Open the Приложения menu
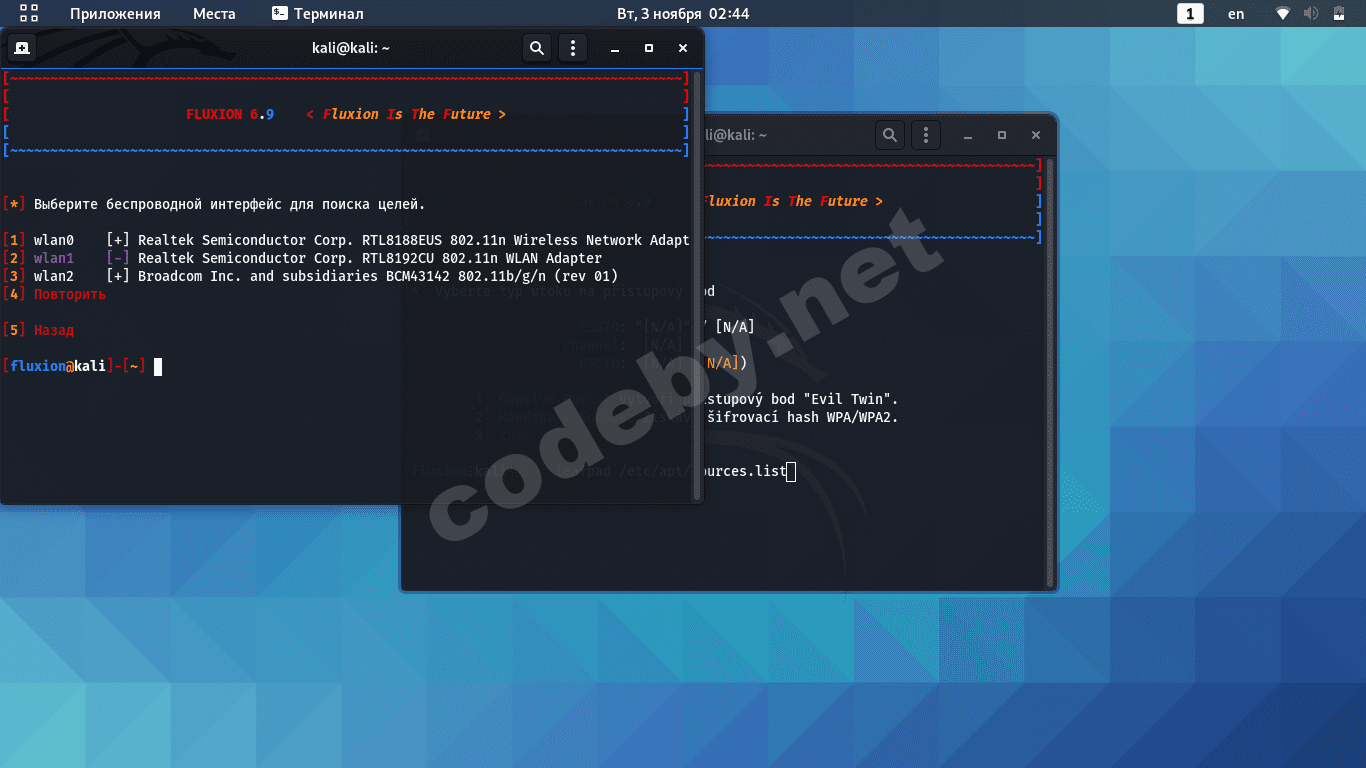 coord(115,14)
